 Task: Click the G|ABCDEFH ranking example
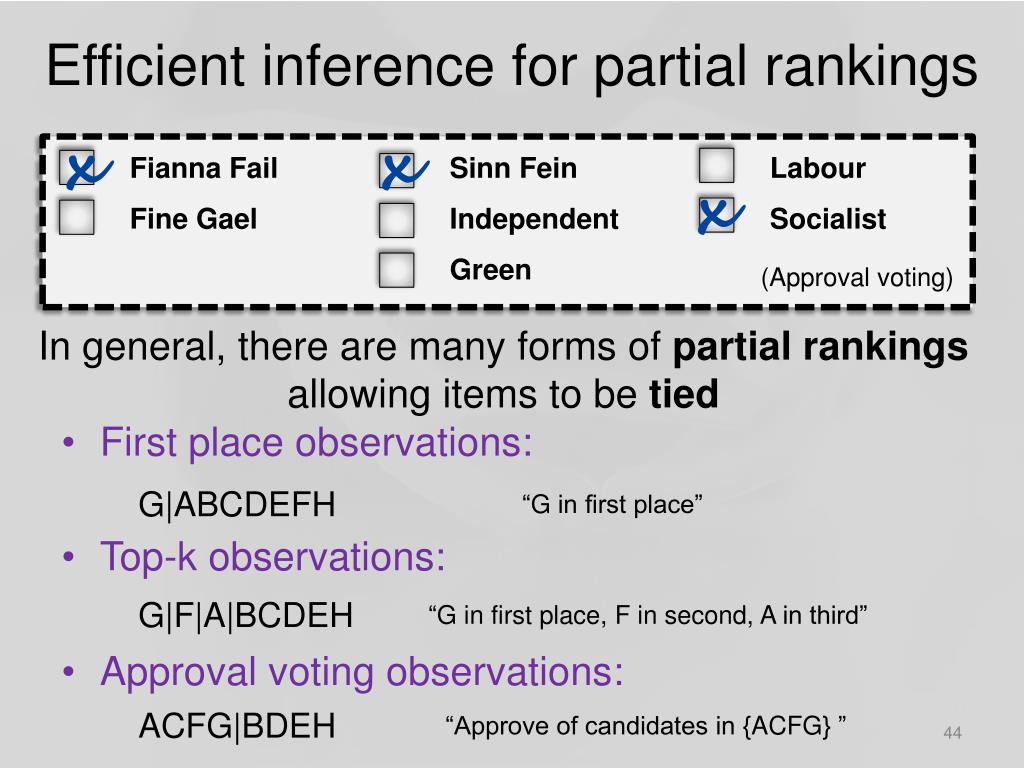[x=237, y=505]
